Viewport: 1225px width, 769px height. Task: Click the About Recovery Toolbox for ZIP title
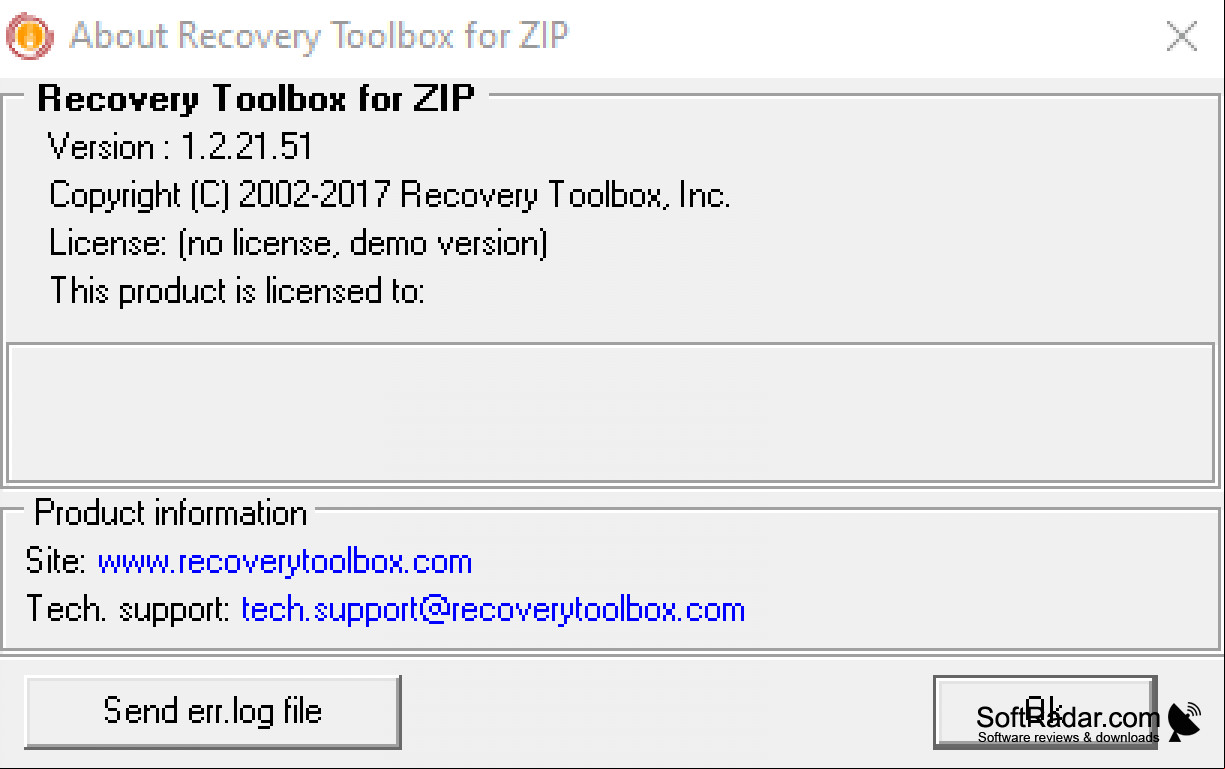click(x=319, y=36)
